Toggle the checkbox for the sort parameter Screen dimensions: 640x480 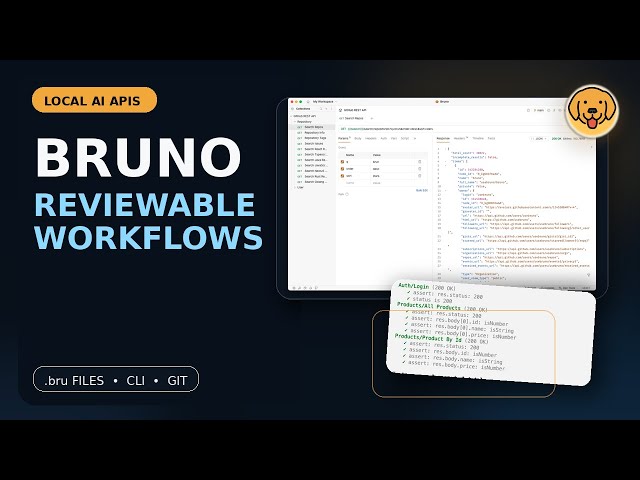(x=342, y=176)
